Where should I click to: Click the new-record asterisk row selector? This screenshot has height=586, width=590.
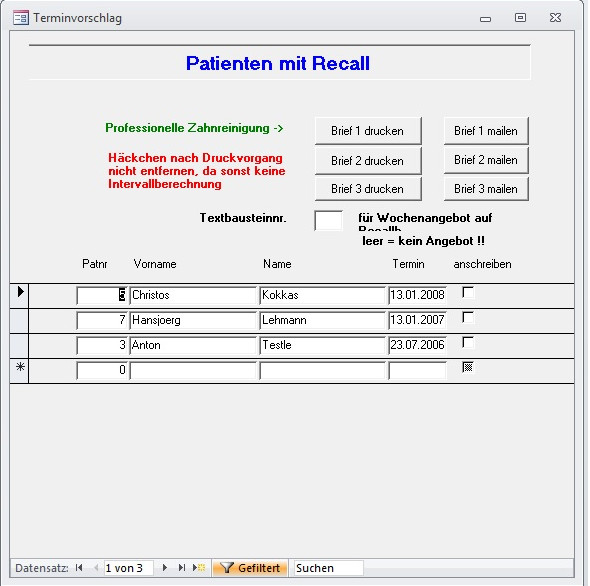point(20,371)
